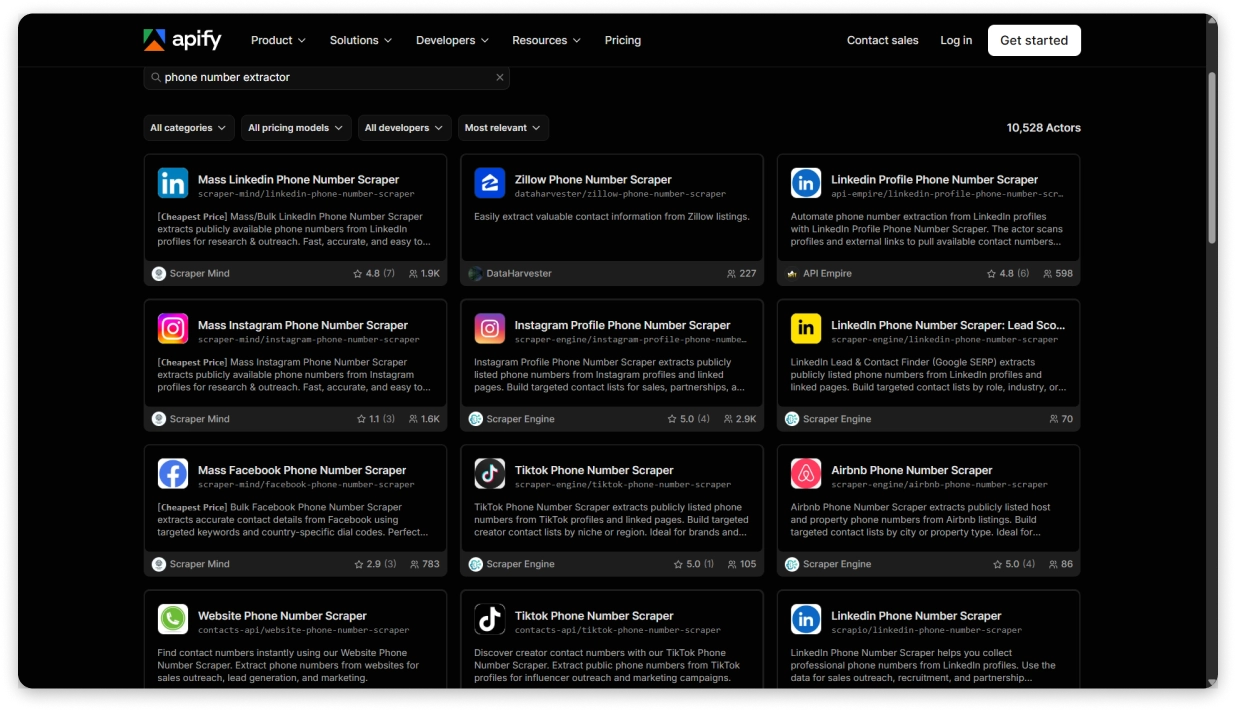Click the users icon next to 227
Viewport: 1236px width, 711px height.
732,273
